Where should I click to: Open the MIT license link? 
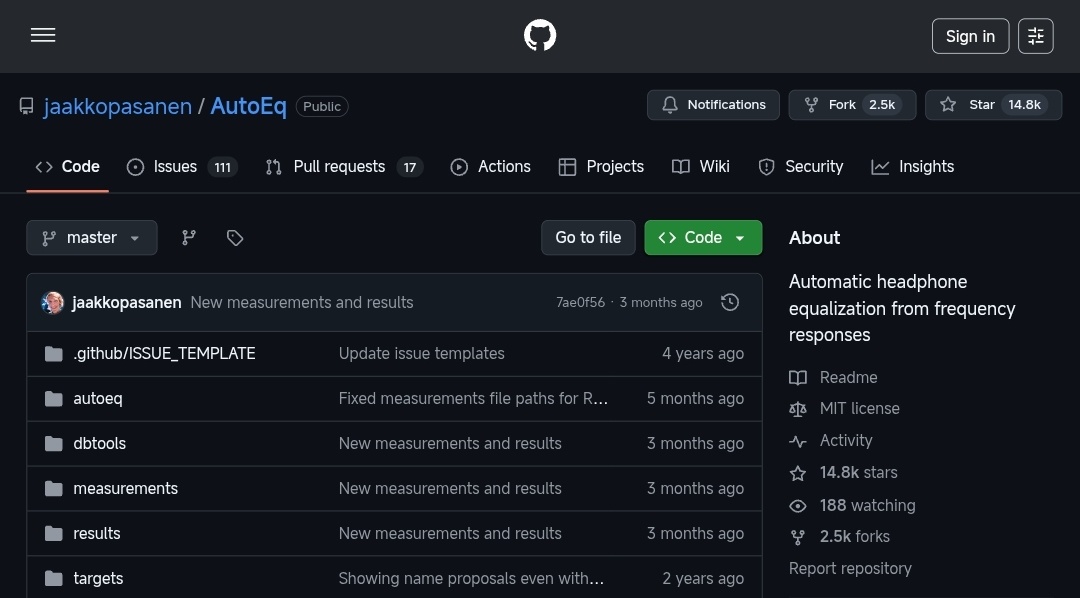pyautogui.click(x=859, y=408)
